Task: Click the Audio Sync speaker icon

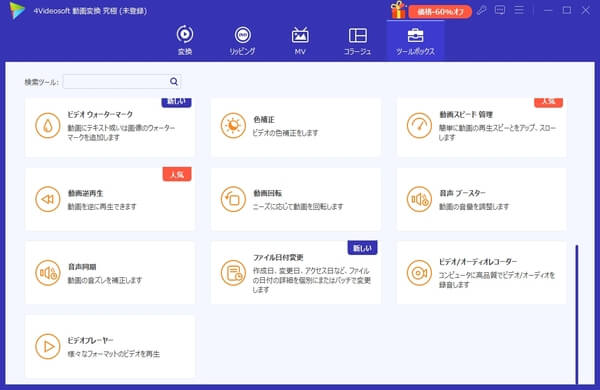Action: tap(47, 273)
